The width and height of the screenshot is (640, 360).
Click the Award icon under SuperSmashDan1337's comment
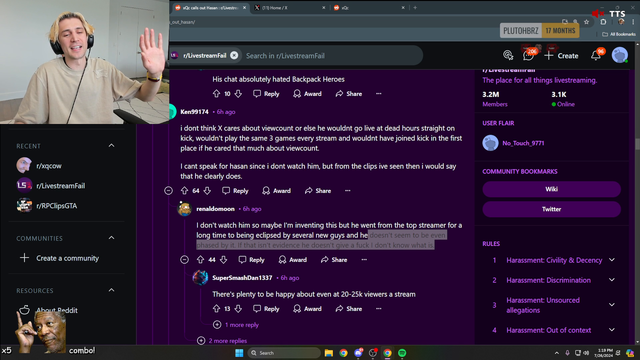307,309
